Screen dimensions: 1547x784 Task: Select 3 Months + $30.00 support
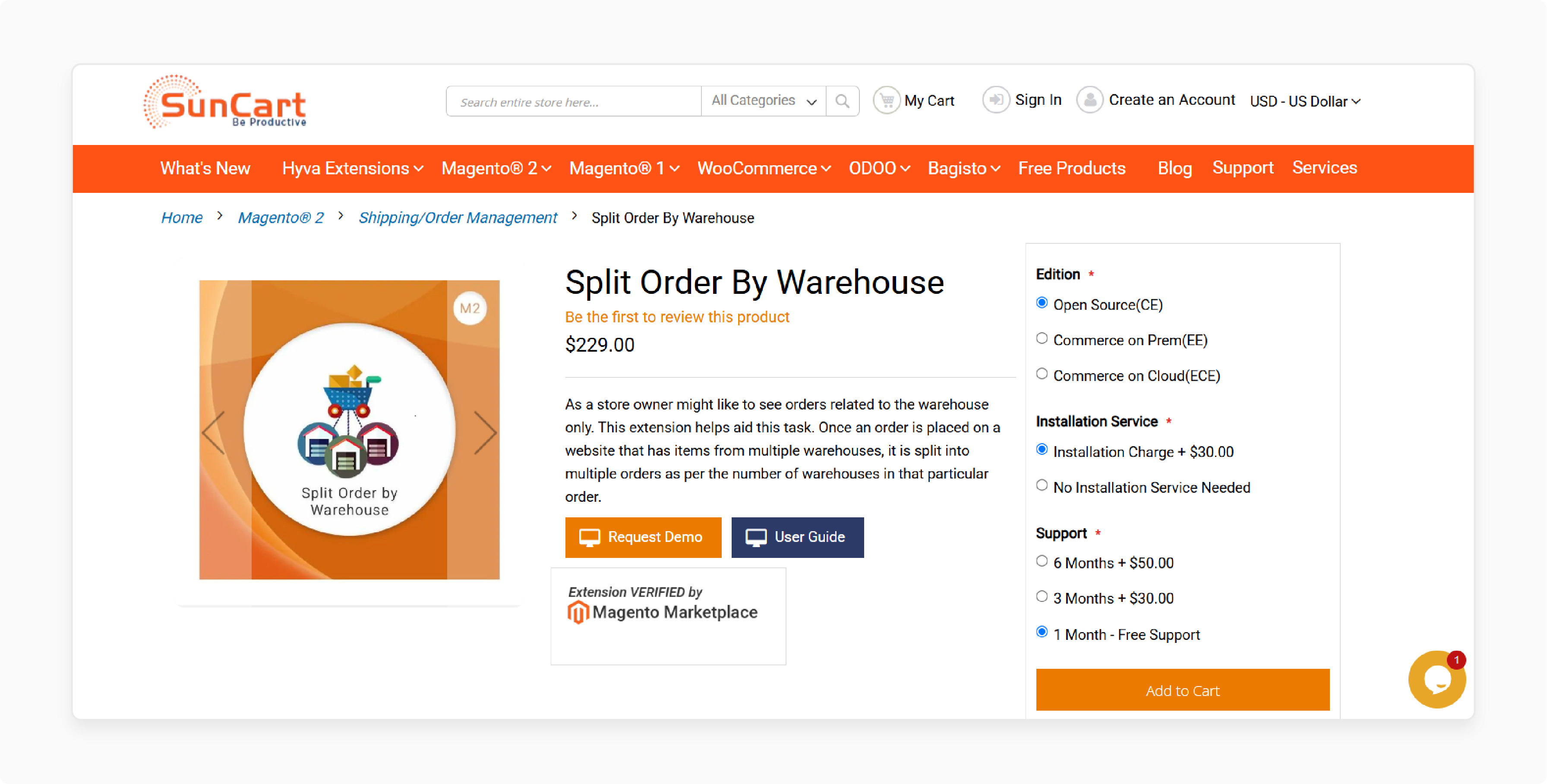[x=1042, y=597]
